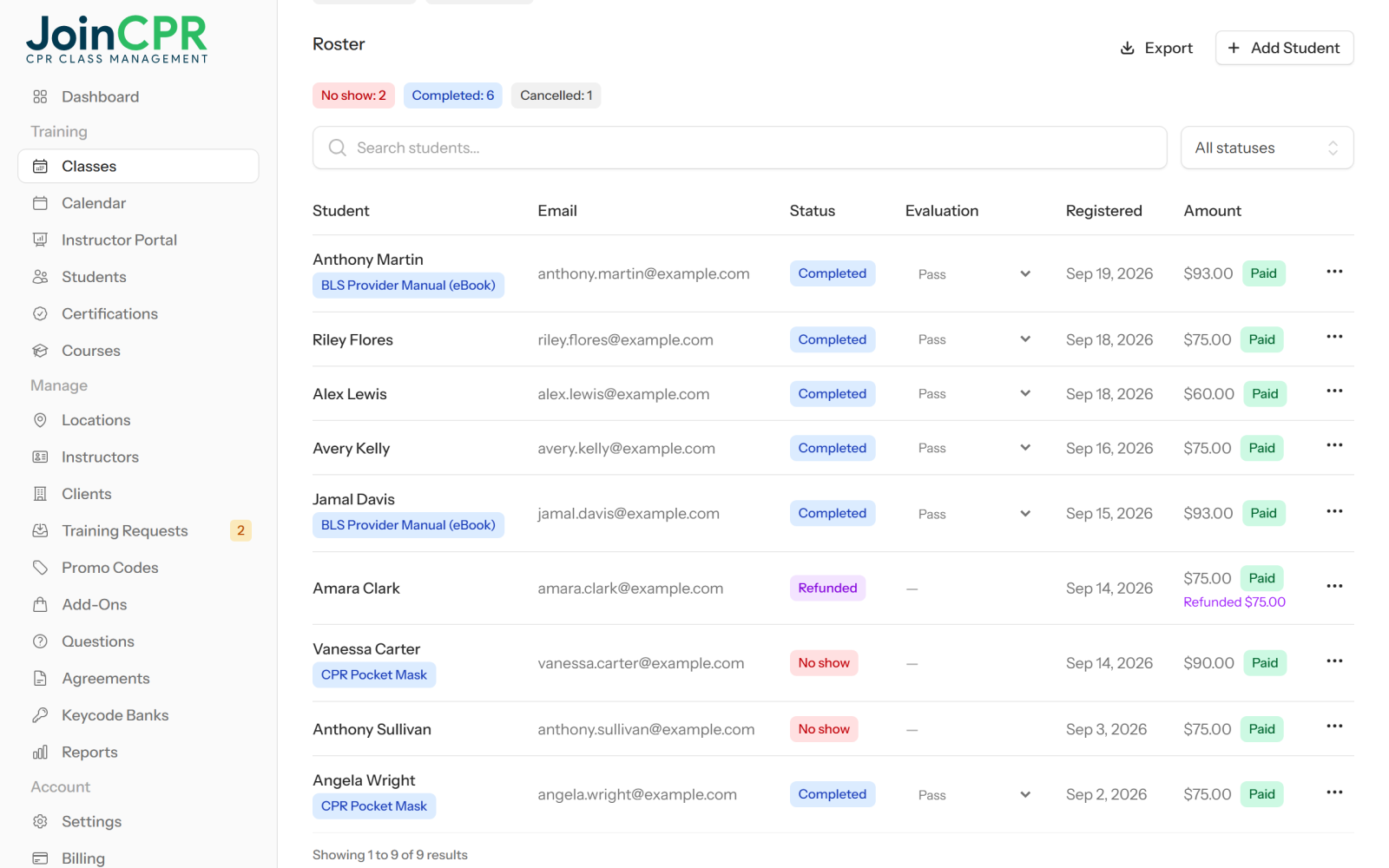Open Certifications checkmark badge icon

pos(40,313)
